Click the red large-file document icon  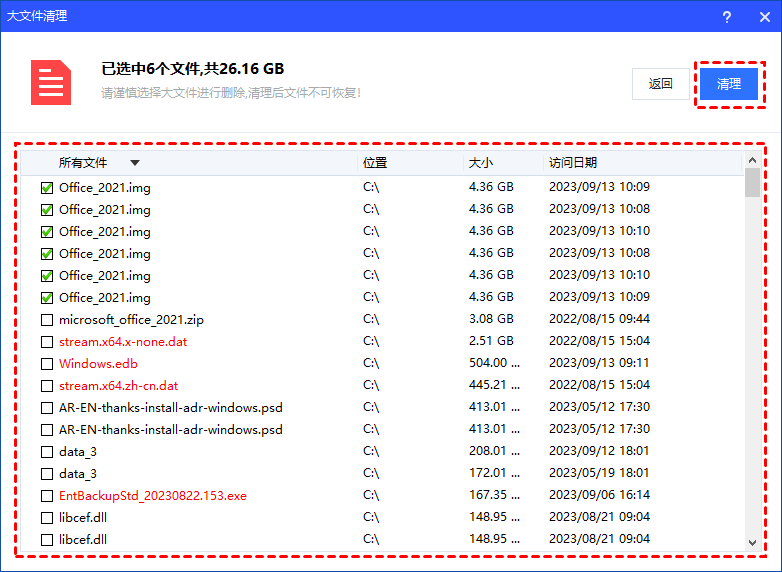[51, 83]
